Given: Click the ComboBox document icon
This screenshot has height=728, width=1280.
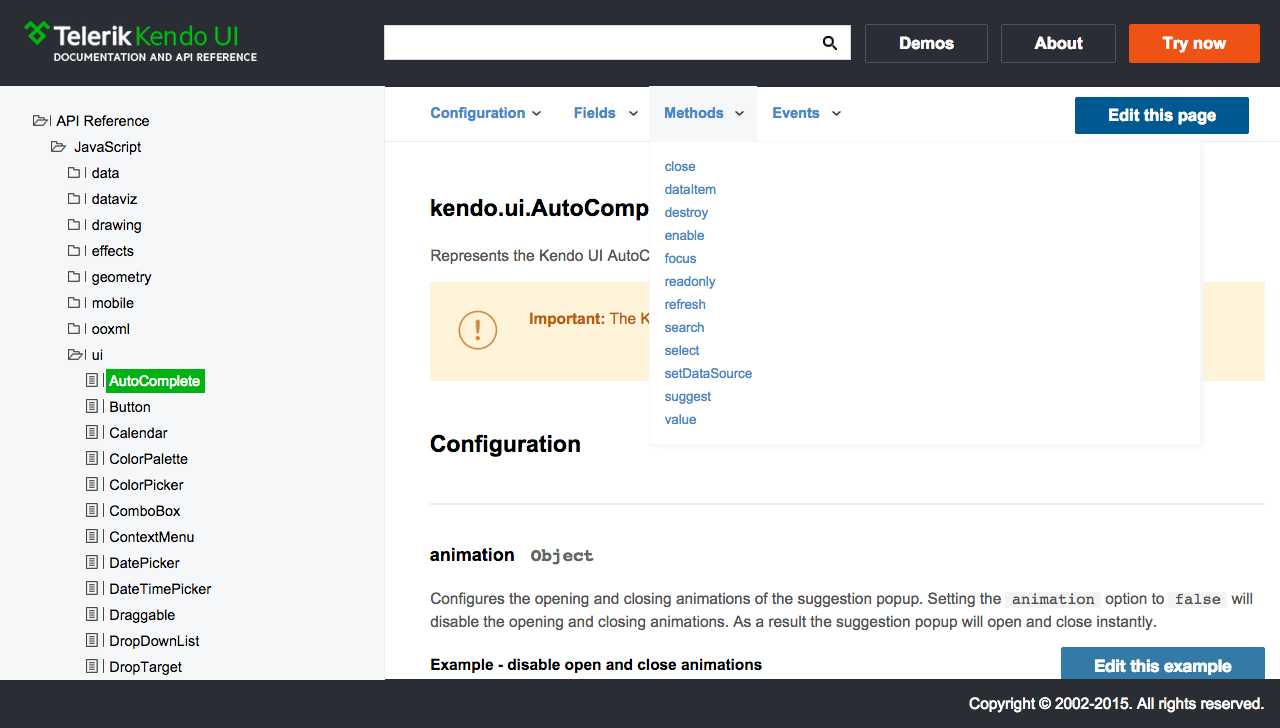Looking at the screenshot, I should coord(92,511).
